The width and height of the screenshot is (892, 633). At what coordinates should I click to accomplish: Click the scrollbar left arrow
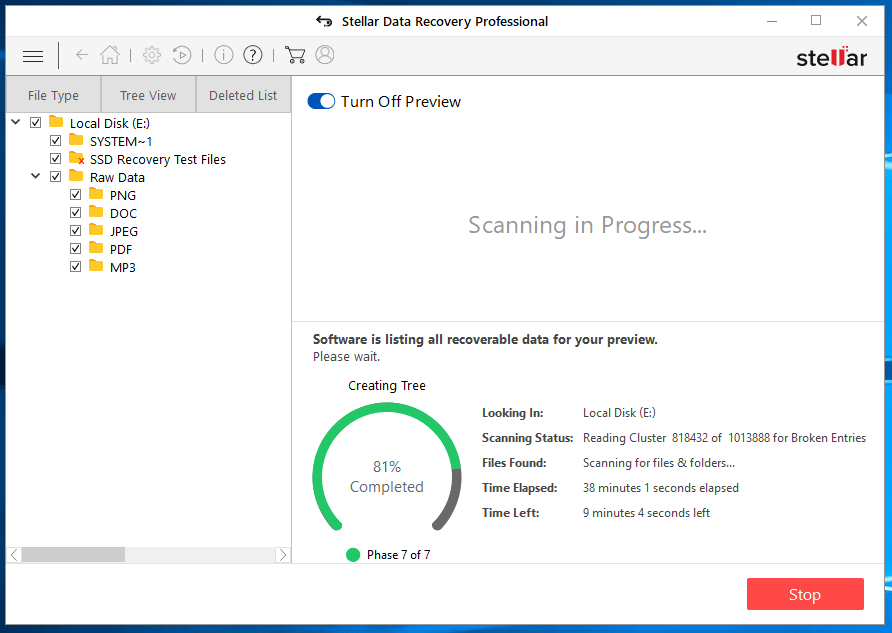14,555
